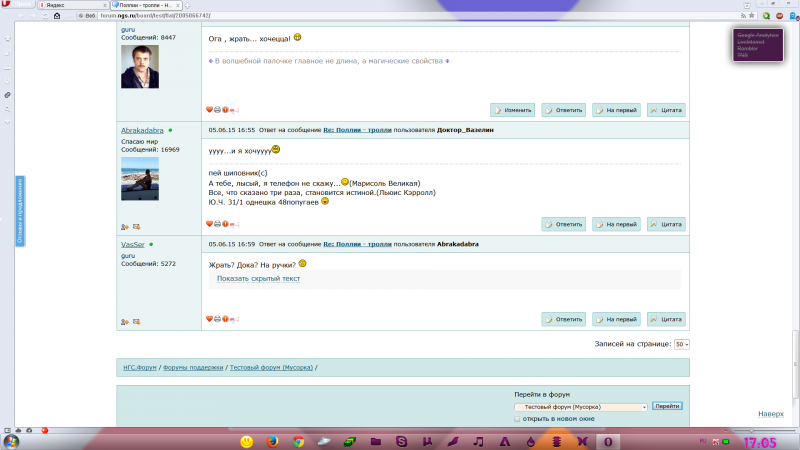The image size is (800, 450).
Task: Launch Skype from the taskbar
Action: click(x=402, y=441)
